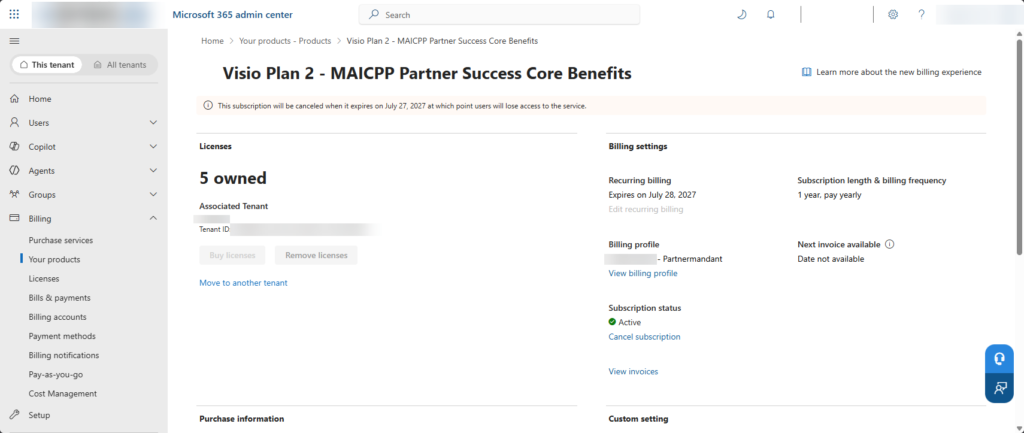Open the settings gear icon

point(893,14)
